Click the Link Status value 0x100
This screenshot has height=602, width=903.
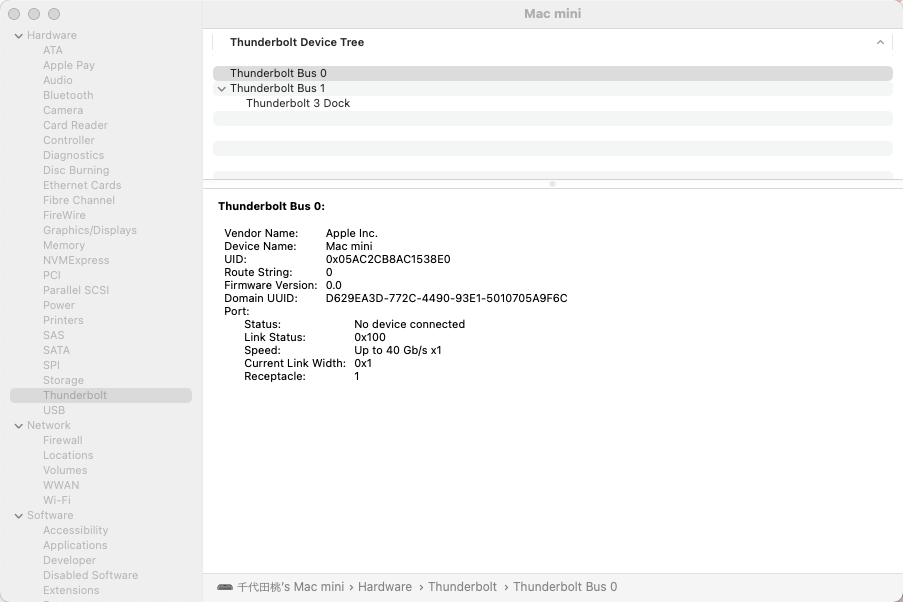(370, 338)
